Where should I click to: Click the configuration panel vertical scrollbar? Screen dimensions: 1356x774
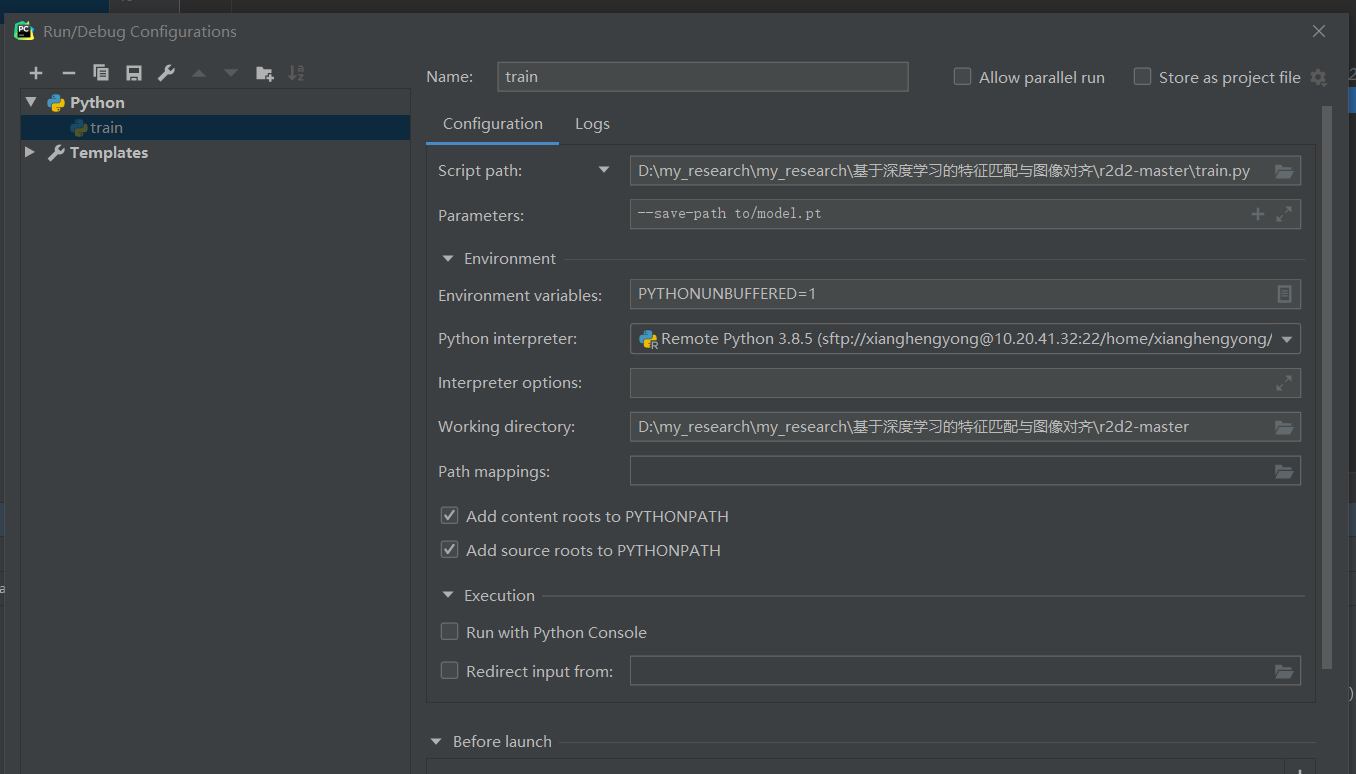click(1327, 387)
